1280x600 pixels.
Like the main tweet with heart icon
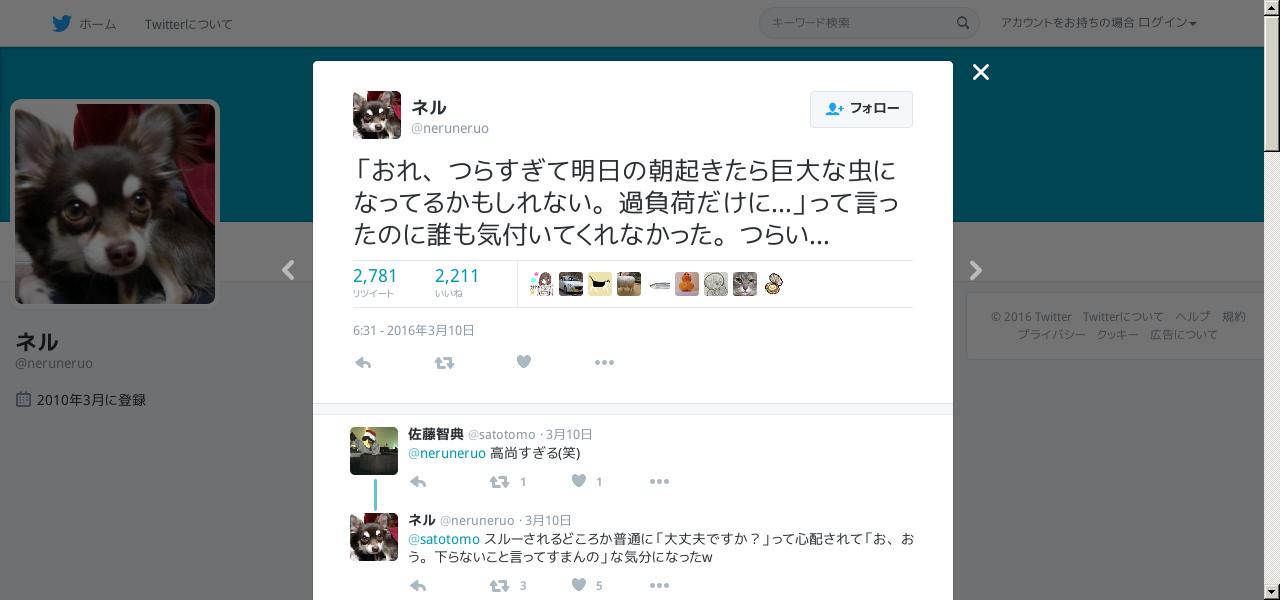(523, 362)
